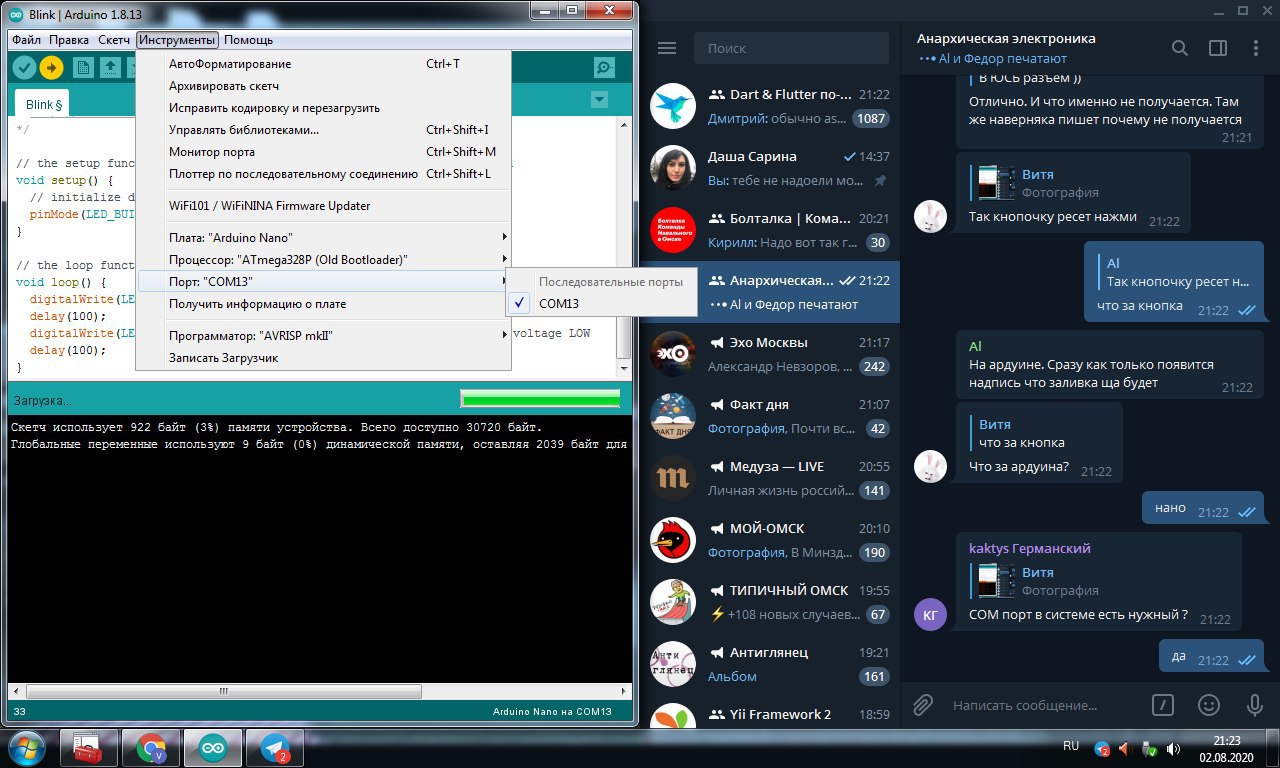Open the Chrome taskbar icon
This screenshot has width=1280, height=768.
tap(151, 748)
